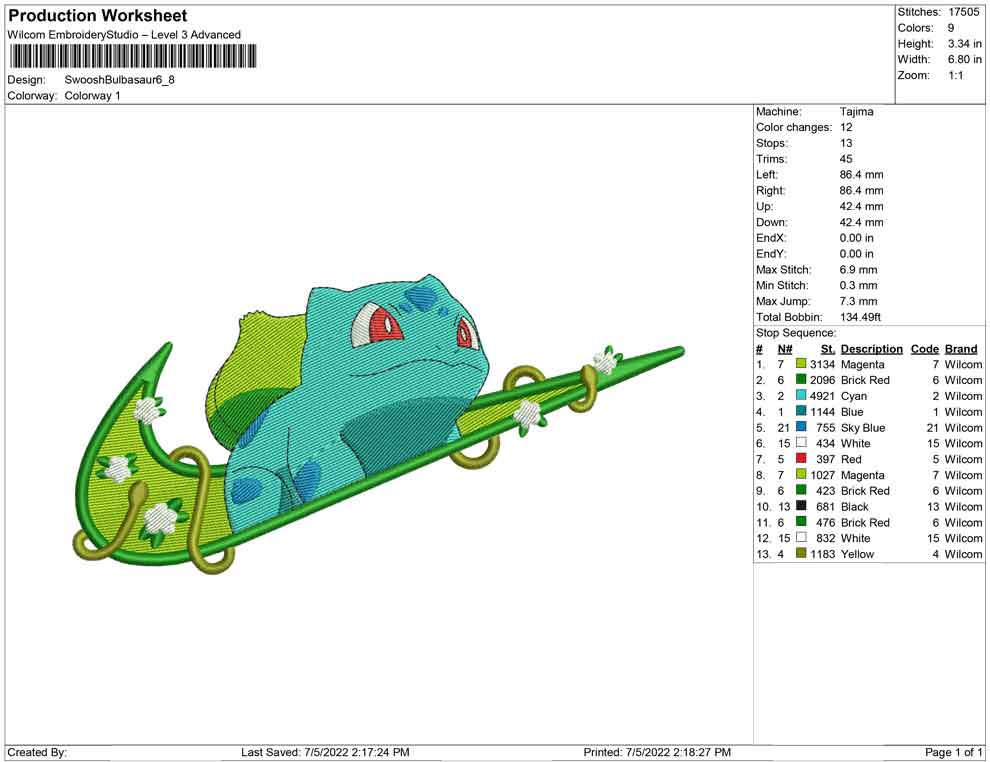
Task: Click the N# column header
Action: click(785, 349)
